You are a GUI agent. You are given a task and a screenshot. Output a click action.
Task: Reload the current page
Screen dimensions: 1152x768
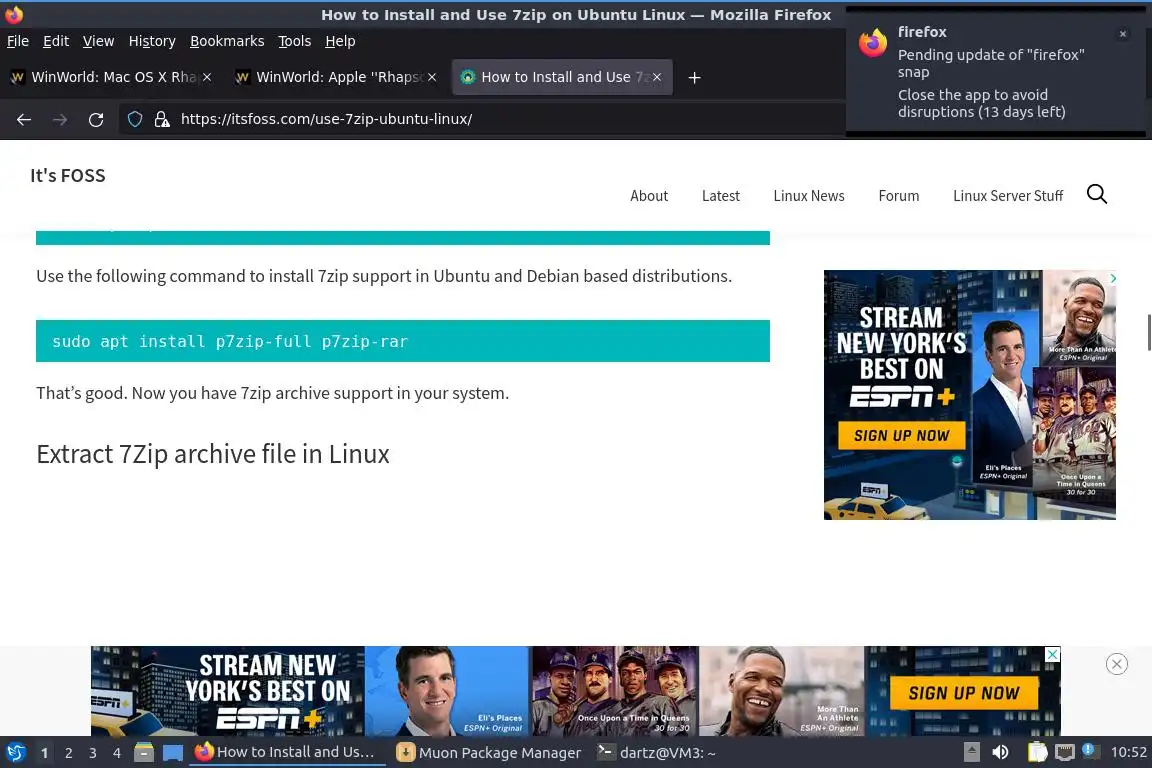coord(96,119)
